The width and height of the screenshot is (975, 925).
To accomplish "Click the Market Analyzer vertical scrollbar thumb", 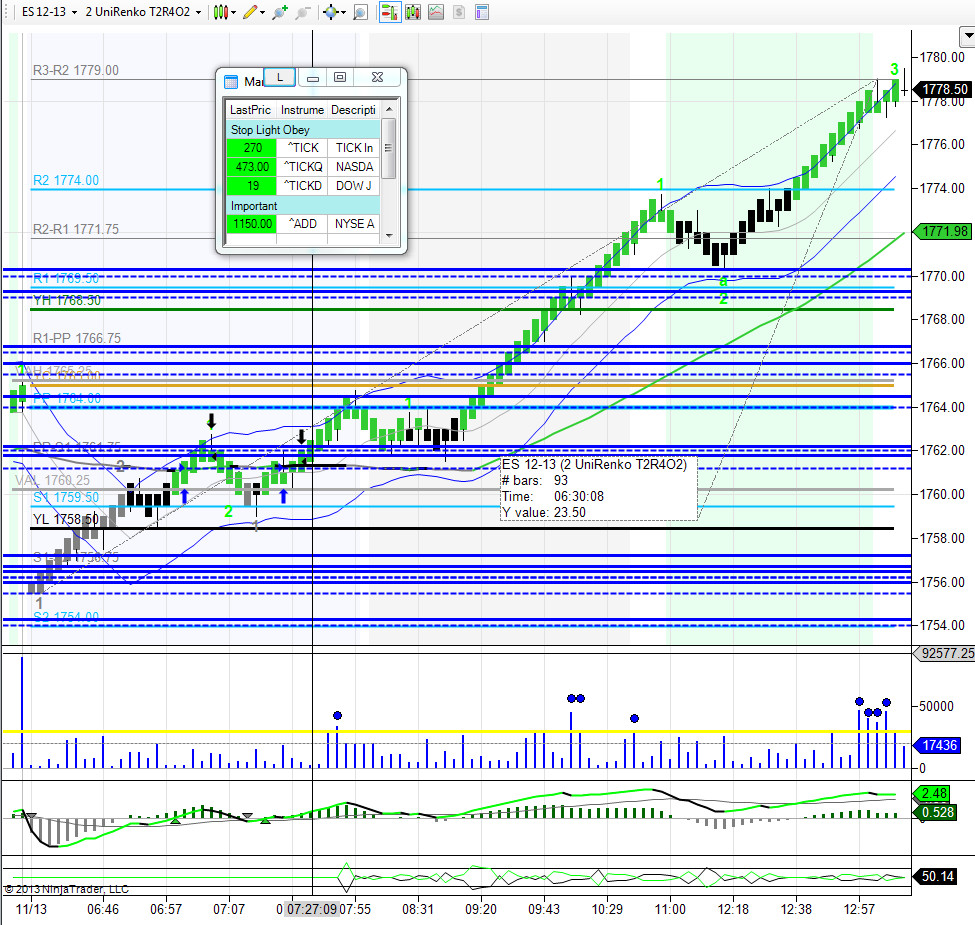I will click(389, 148).
